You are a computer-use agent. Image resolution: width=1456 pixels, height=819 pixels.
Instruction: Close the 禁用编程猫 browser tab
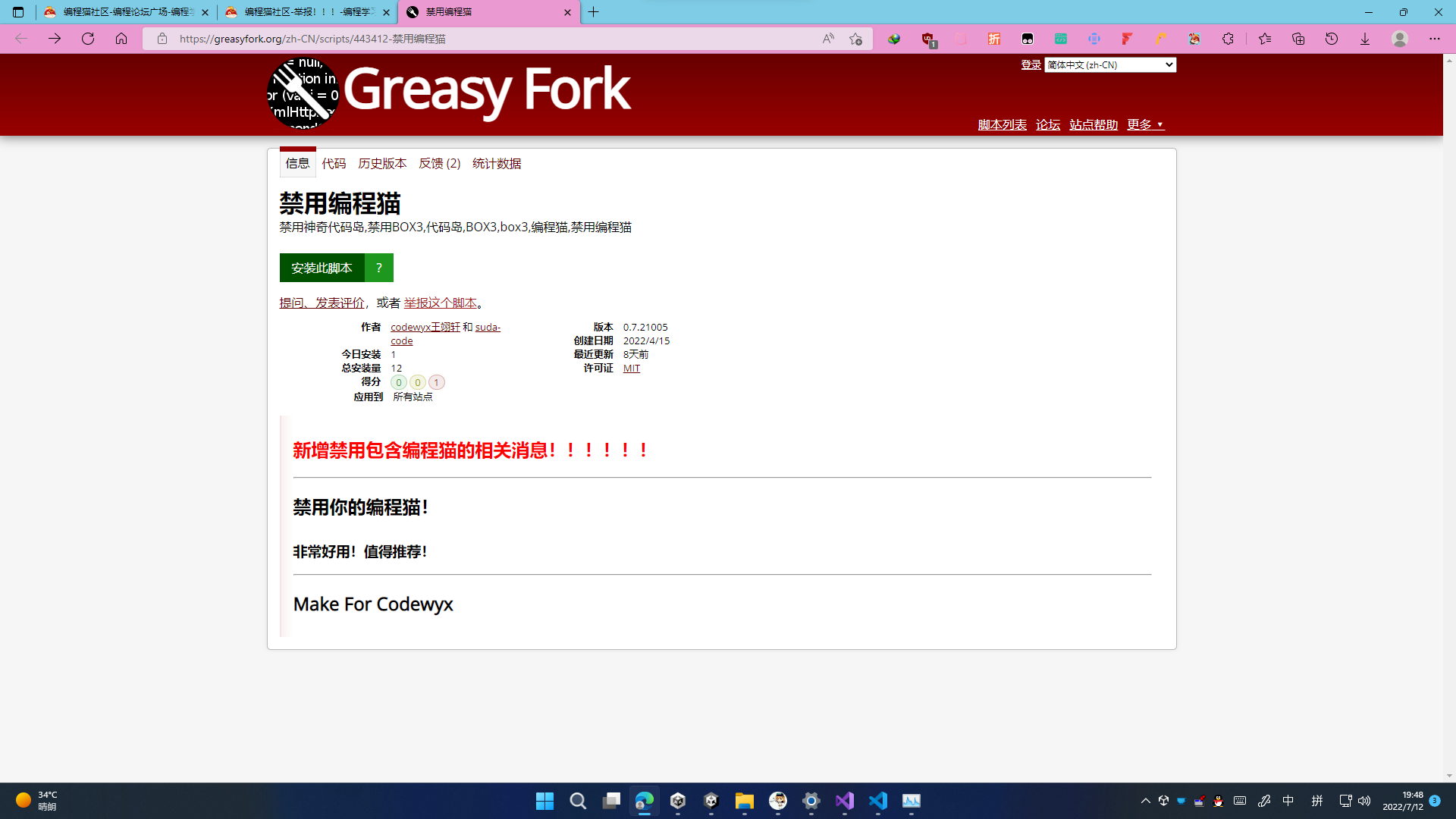[x=567, y=12]
